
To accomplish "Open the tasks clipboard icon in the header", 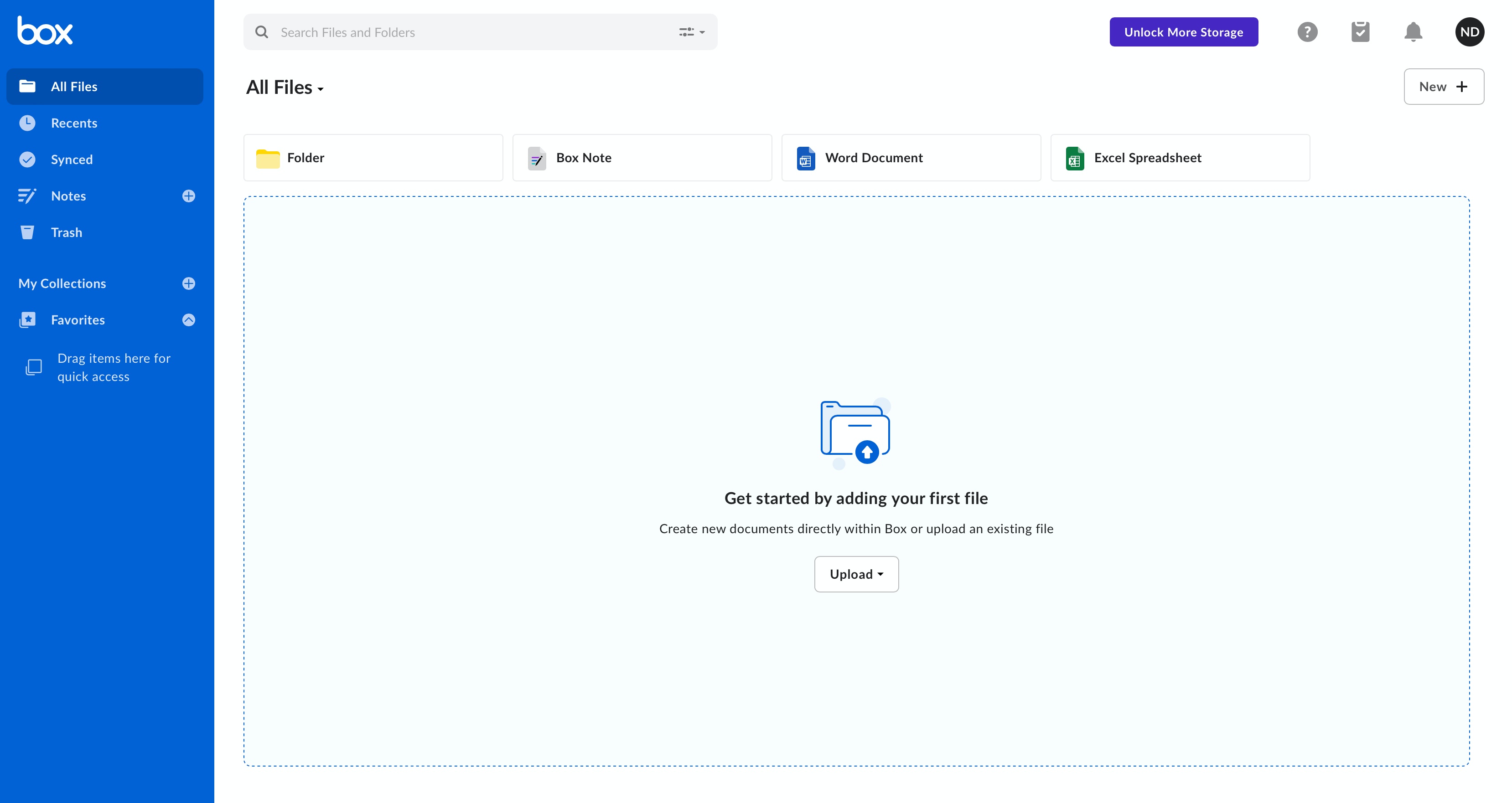I will click(1360, 32).
